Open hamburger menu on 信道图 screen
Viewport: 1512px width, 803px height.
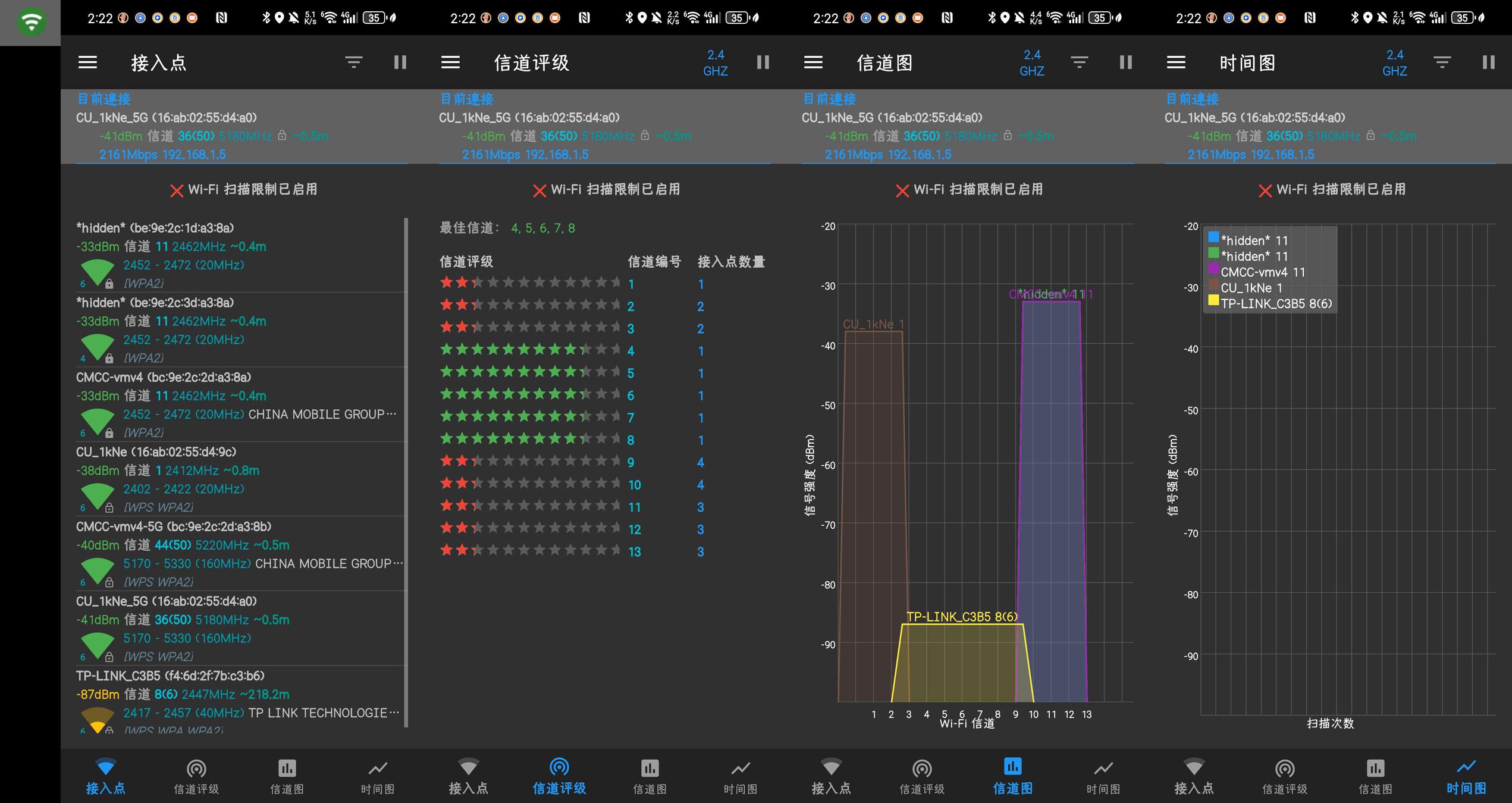[813, 62]
